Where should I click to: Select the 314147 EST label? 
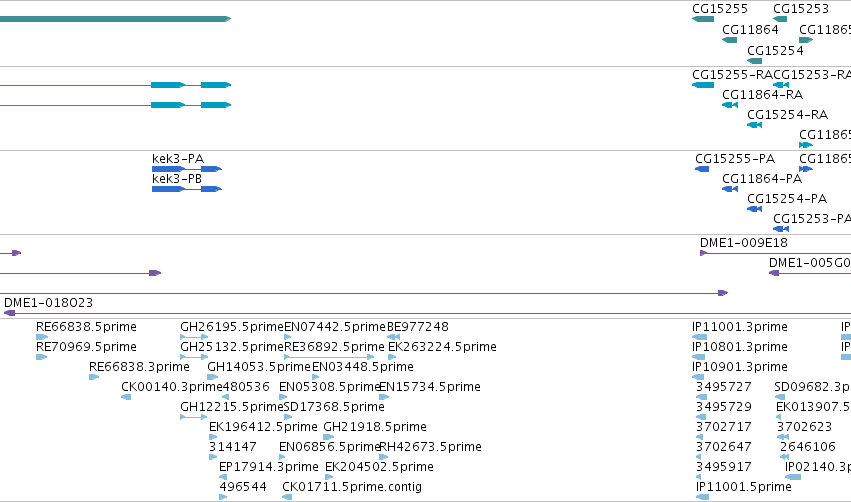232,447
